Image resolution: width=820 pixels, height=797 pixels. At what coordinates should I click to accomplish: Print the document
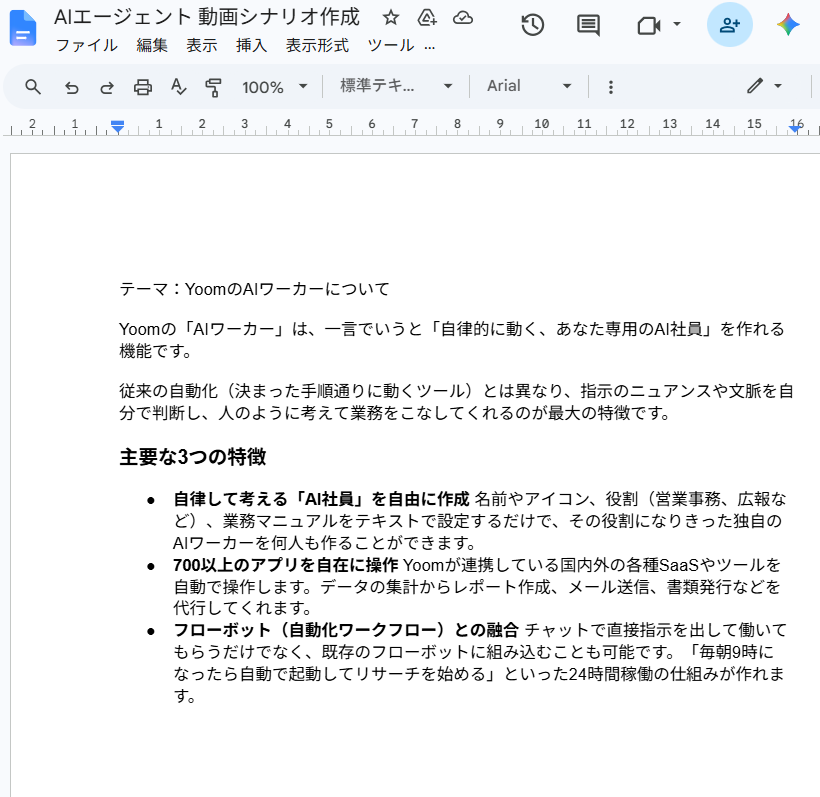(142, 86)
